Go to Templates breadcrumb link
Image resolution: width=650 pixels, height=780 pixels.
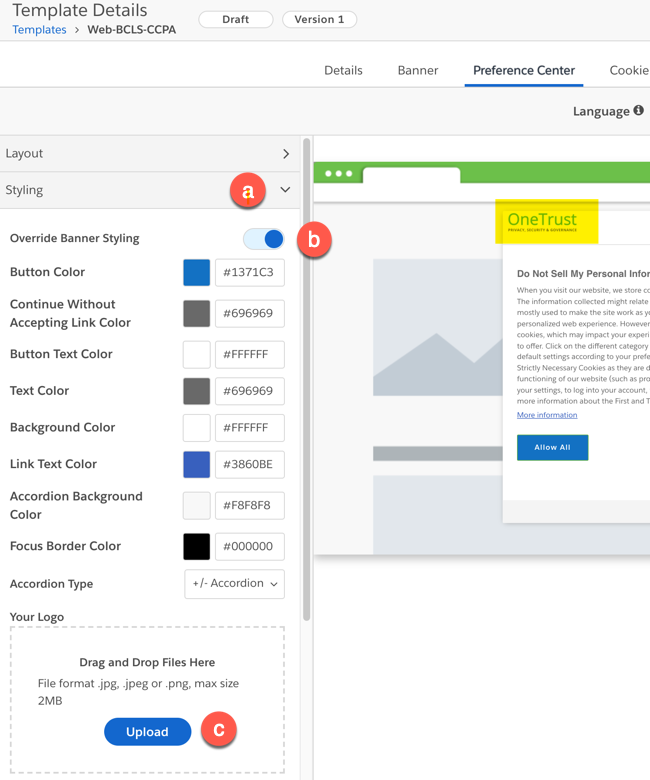click(39, 30)
